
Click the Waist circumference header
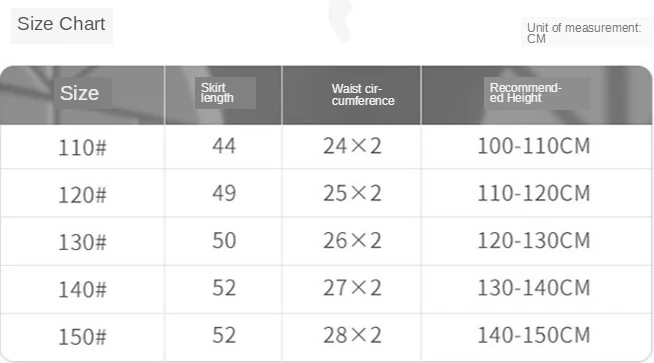point(363,95)
